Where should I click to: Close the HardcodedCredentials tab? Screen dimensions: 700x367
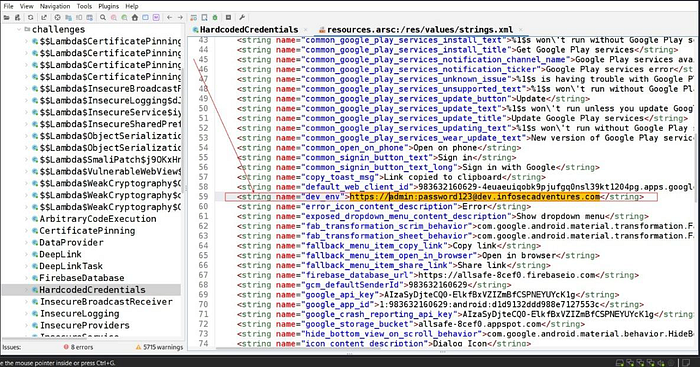(x=306, y=30)
